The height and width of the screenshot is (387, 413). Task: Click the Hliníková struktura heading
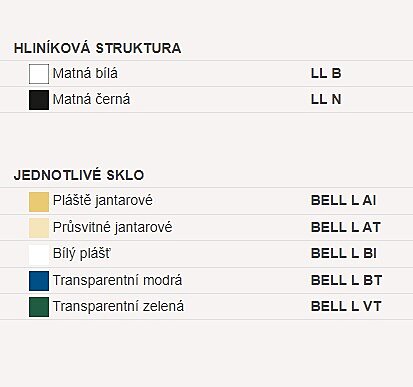(x=98, y=48)
